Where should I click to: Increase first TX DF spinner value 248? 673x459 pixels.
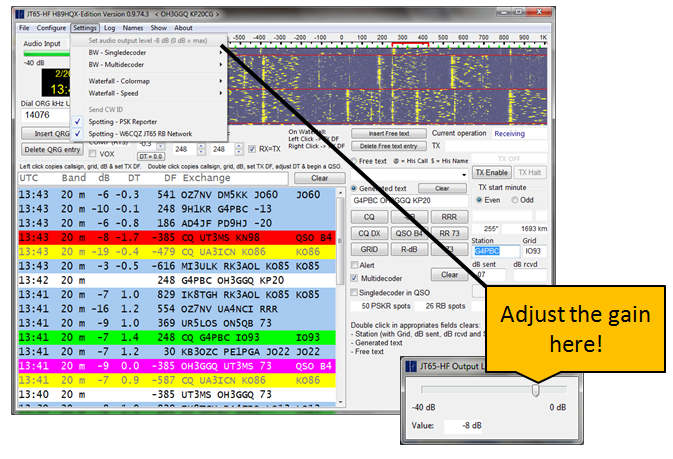pyautogui.click(x=201, y=146)
